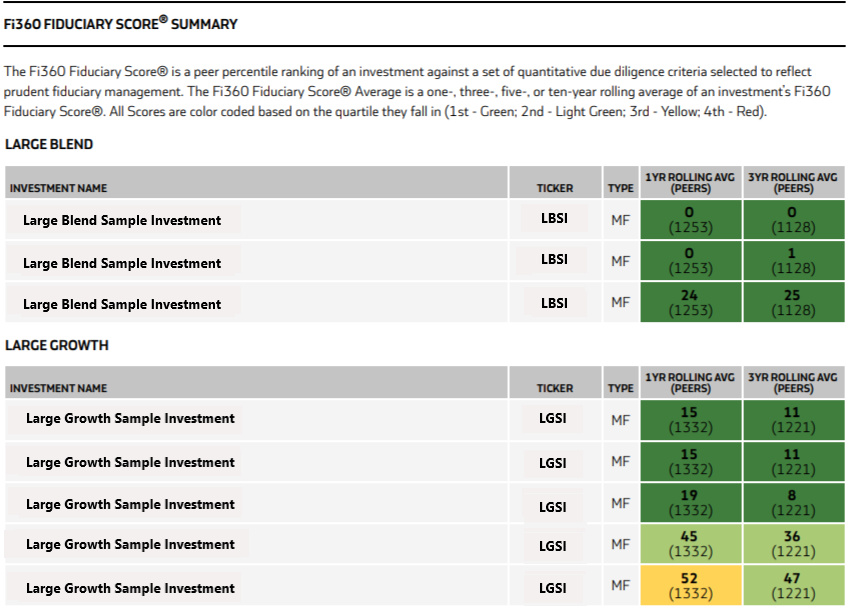Select the score cell showing 24 (1253)
Viewport: 849px width, 615px height.
pos(690,303)
